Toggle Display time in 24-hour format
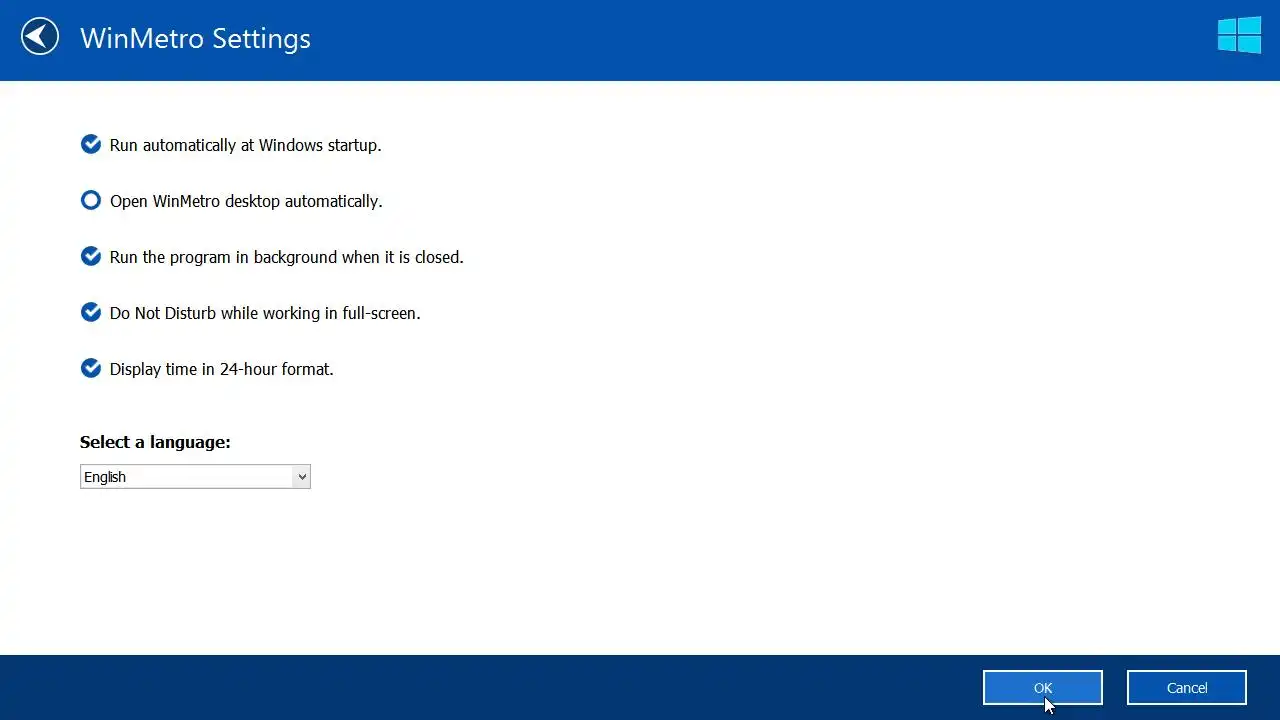Viewport: 1280px width, 720px height. click(91, 368)
